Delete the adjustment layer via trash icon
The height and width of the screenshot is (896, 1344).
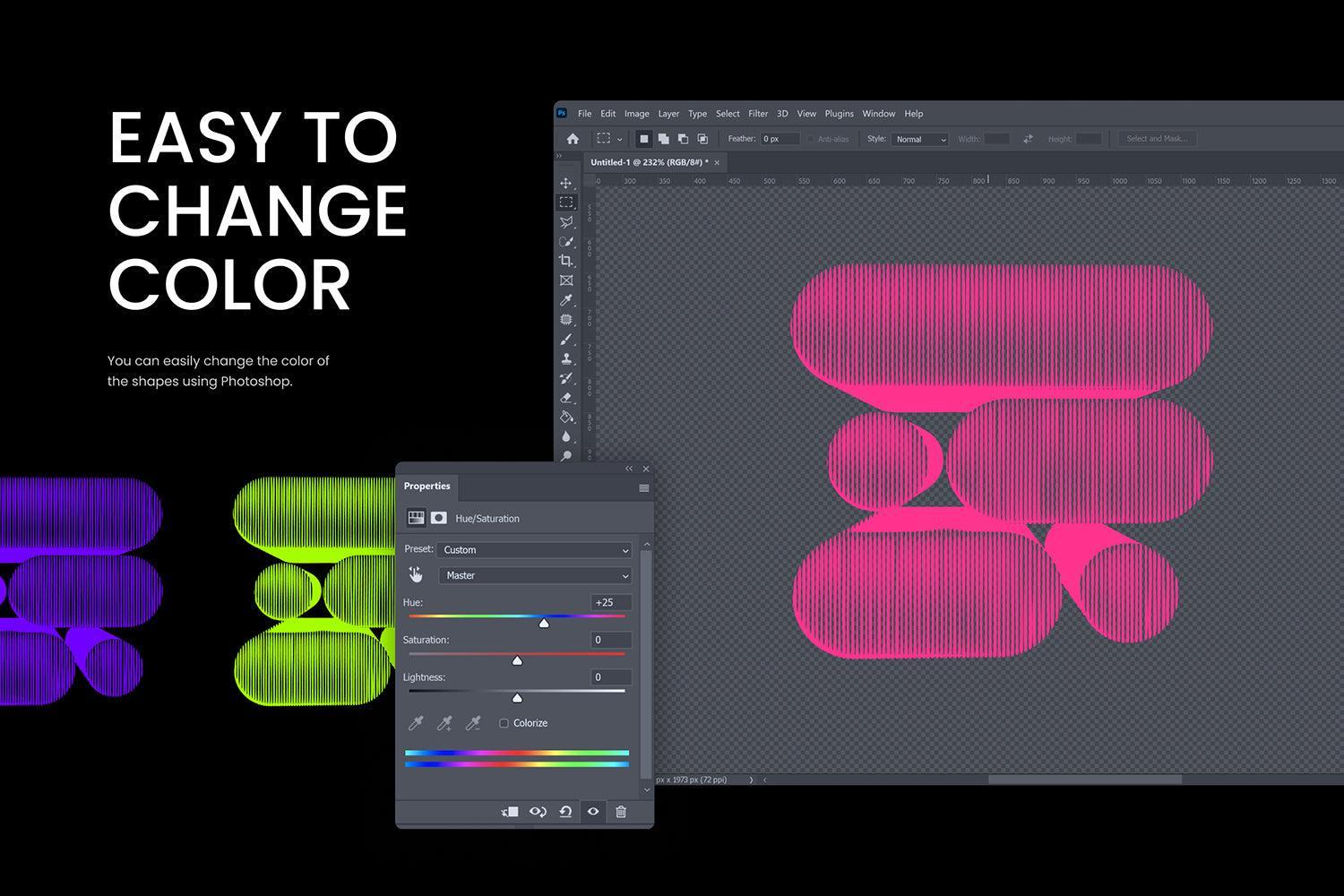click(x=623, y=812)
